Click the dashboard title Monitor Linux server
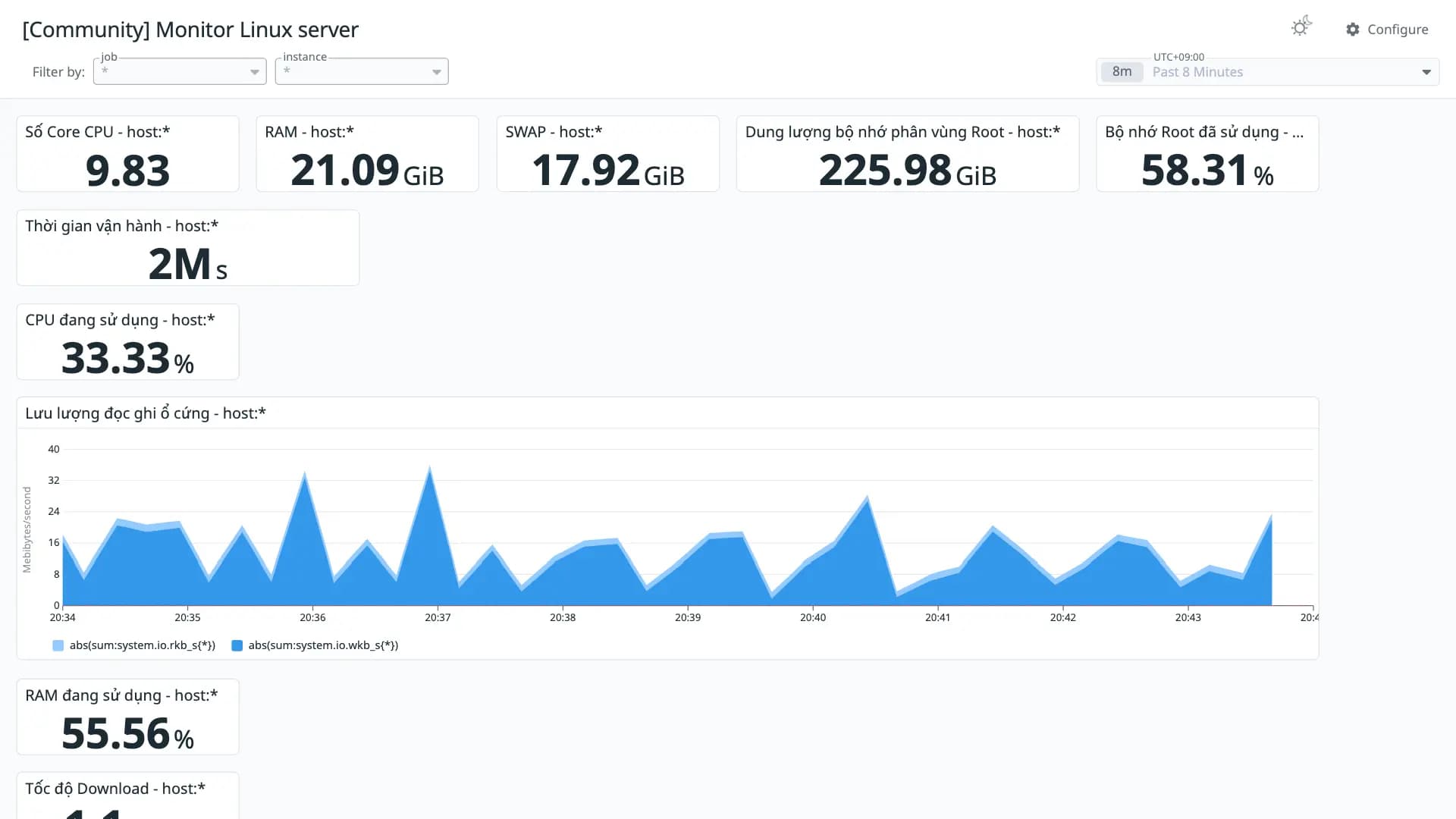The height and width of the screenshot is (819, 1456). click(x=190, y=30)
